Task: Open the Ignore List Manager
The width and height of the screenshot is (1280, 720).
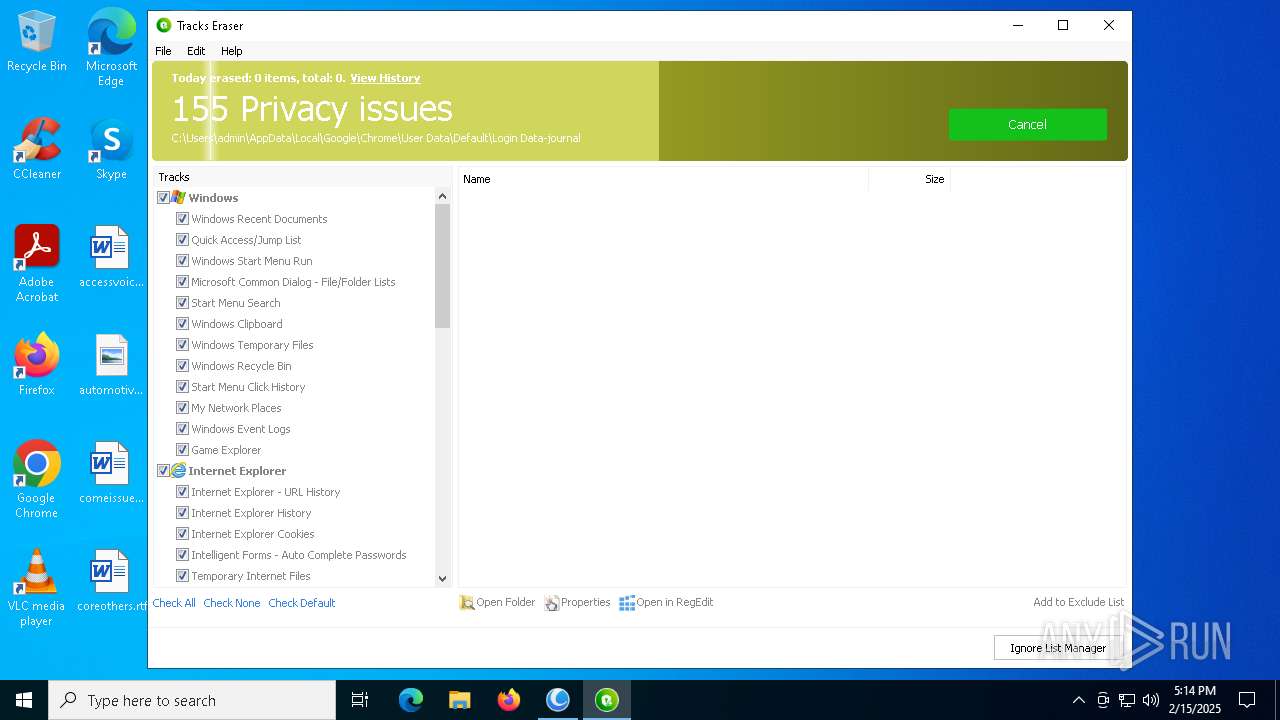Action: 1058,648
